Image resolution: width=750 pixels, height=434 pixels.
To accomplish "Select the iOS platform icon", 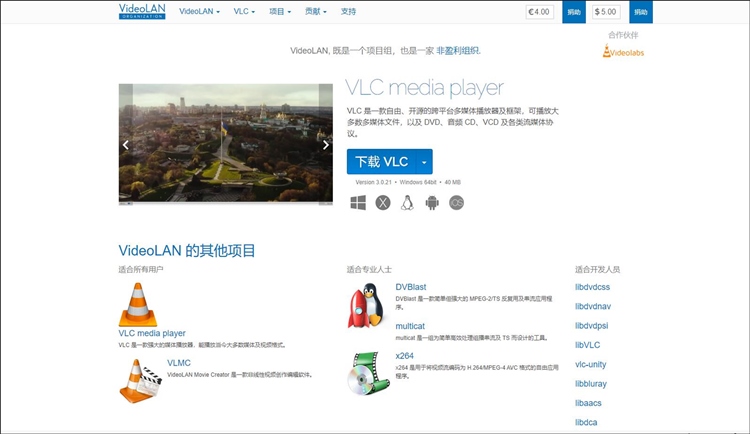I will [456, 202].
